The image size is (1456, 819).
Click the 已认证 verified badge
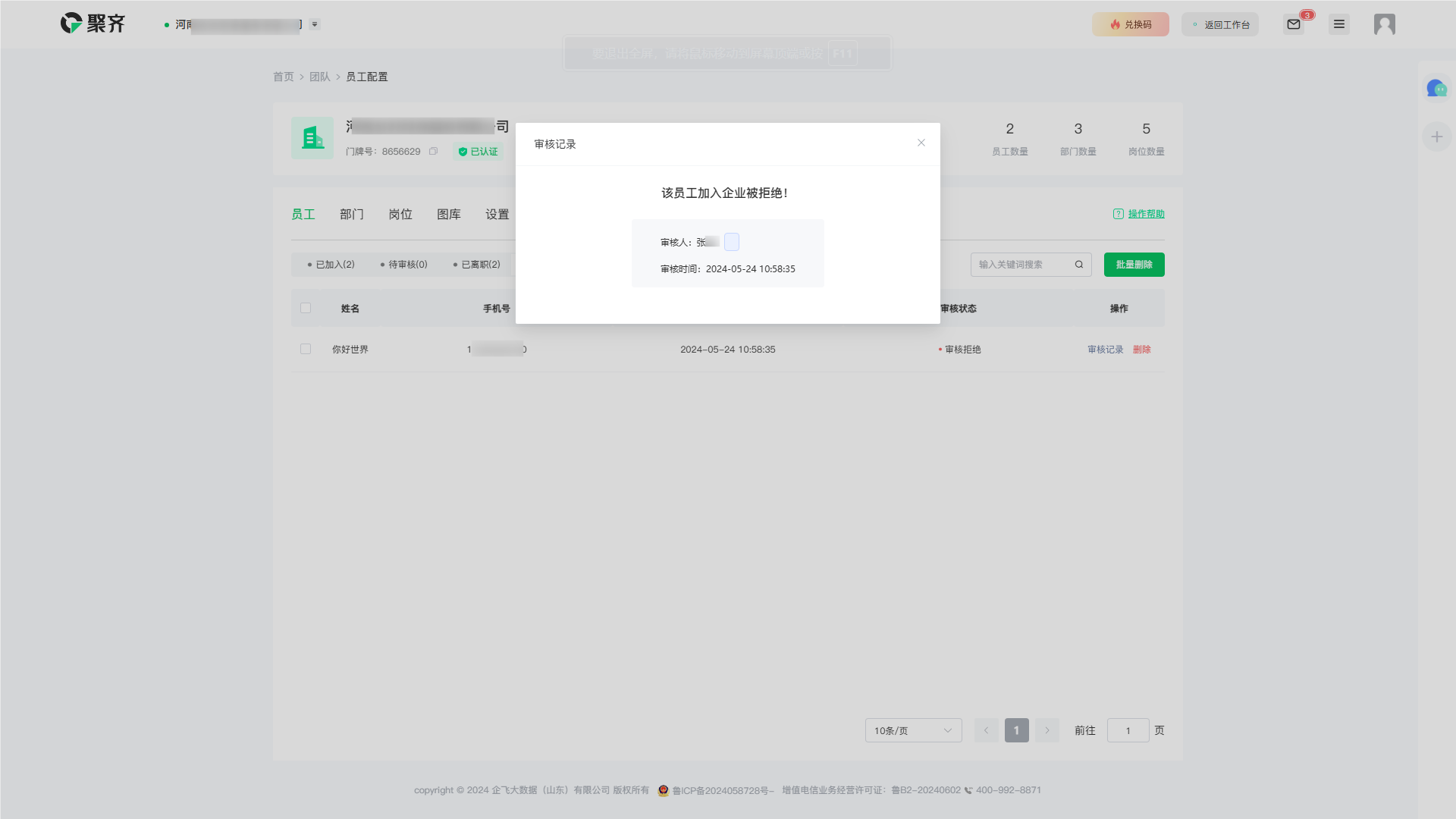tap(479, 152)
